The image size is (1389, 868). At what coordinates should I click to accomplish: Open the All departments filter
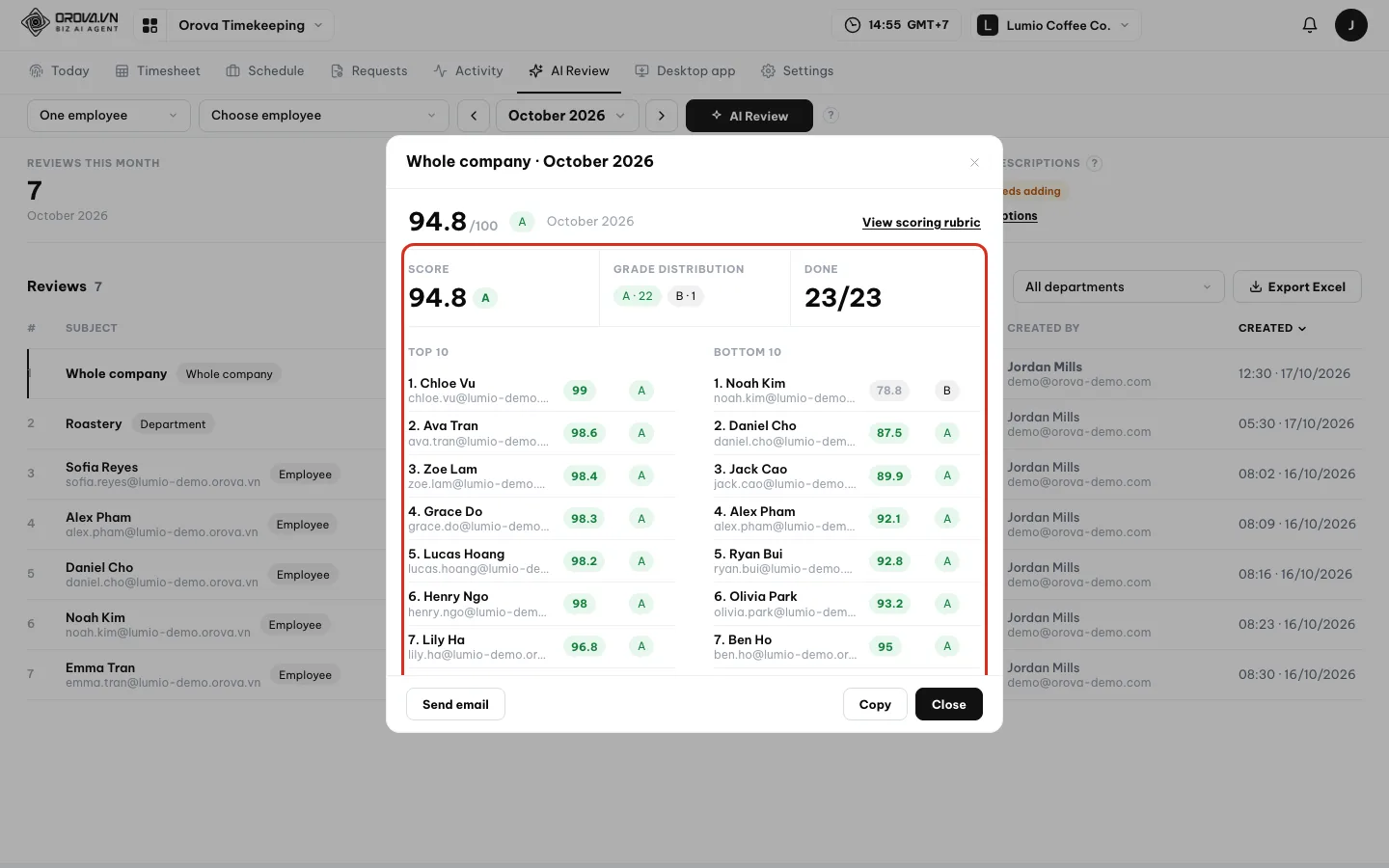(1118, 286)
